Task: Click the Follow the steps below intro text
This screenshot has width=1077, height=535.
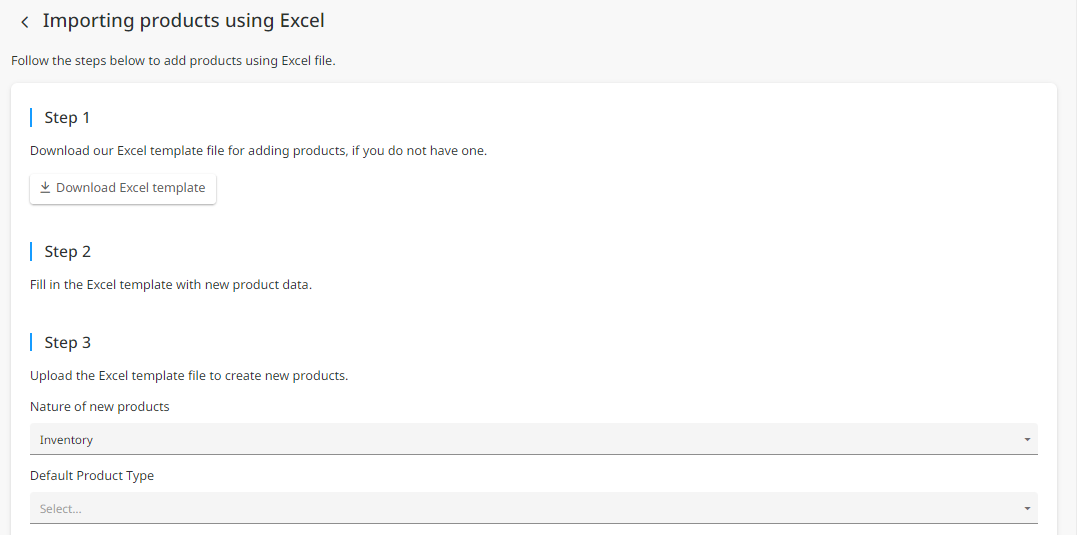Action: coord(173,60)
